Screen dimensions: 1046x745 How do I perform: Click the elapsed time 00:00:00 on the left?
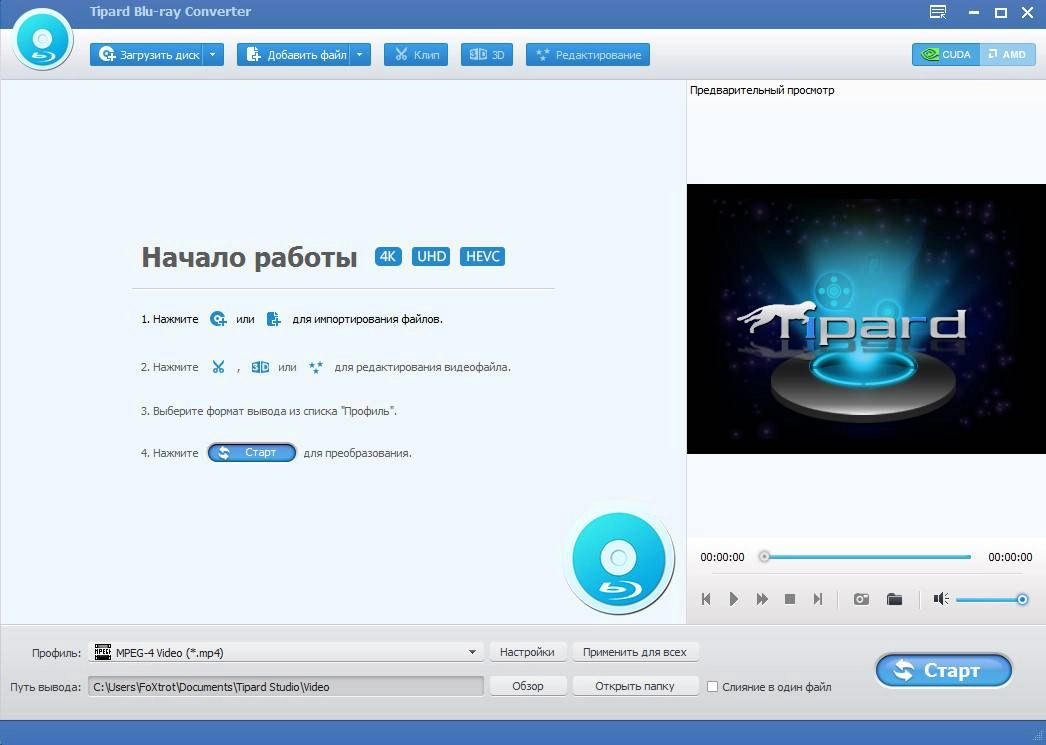pos(722,557)
